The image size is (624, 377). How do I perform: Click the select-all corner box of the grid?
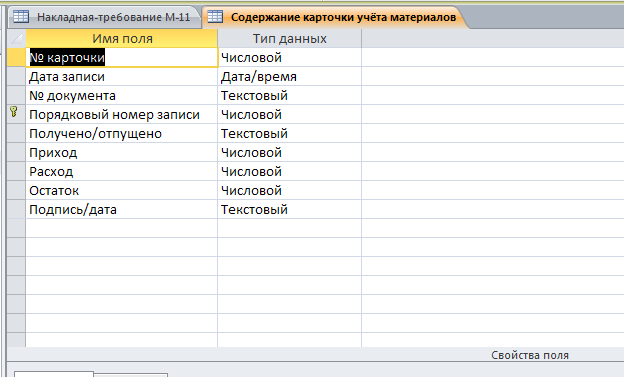(x=16, y=39)
